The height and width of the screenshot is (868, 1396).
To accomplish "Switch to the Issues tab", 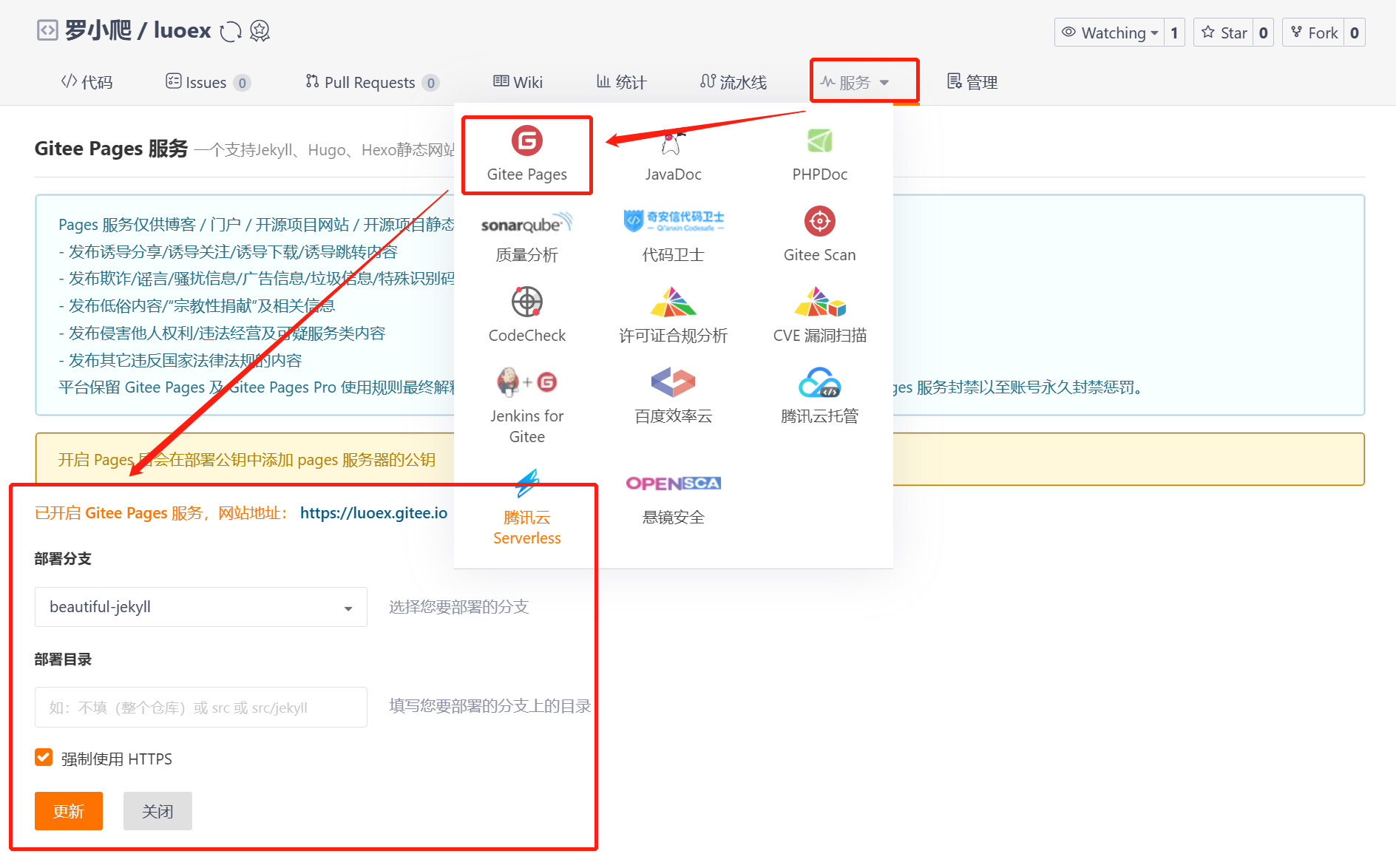I will click(208, 82).
